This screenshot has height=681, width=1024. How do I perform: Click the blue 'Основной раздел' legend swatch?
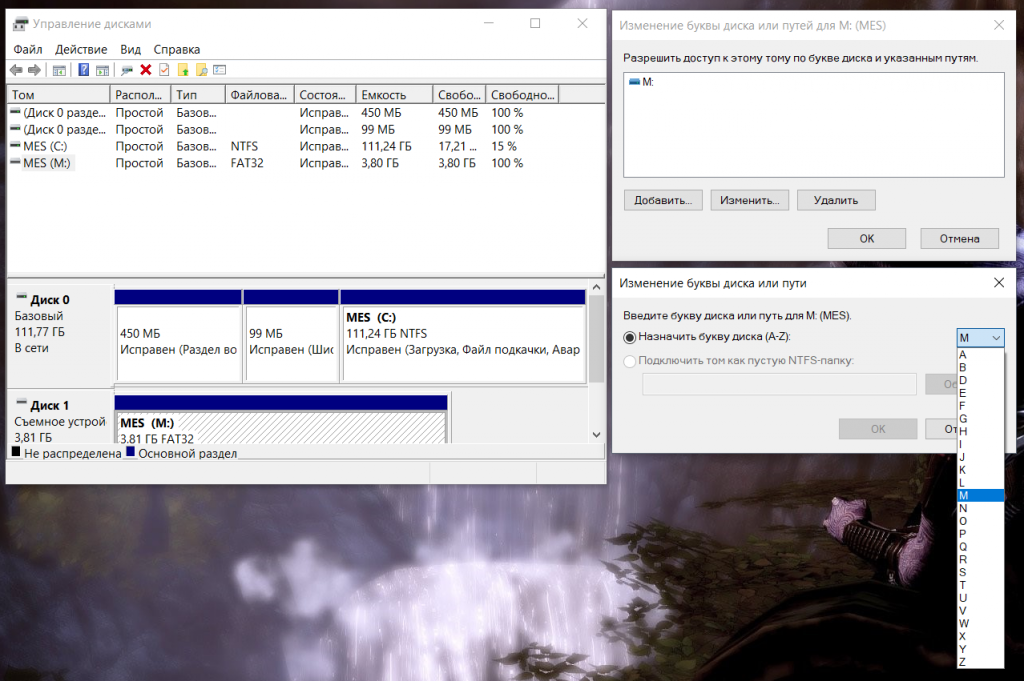130,451
